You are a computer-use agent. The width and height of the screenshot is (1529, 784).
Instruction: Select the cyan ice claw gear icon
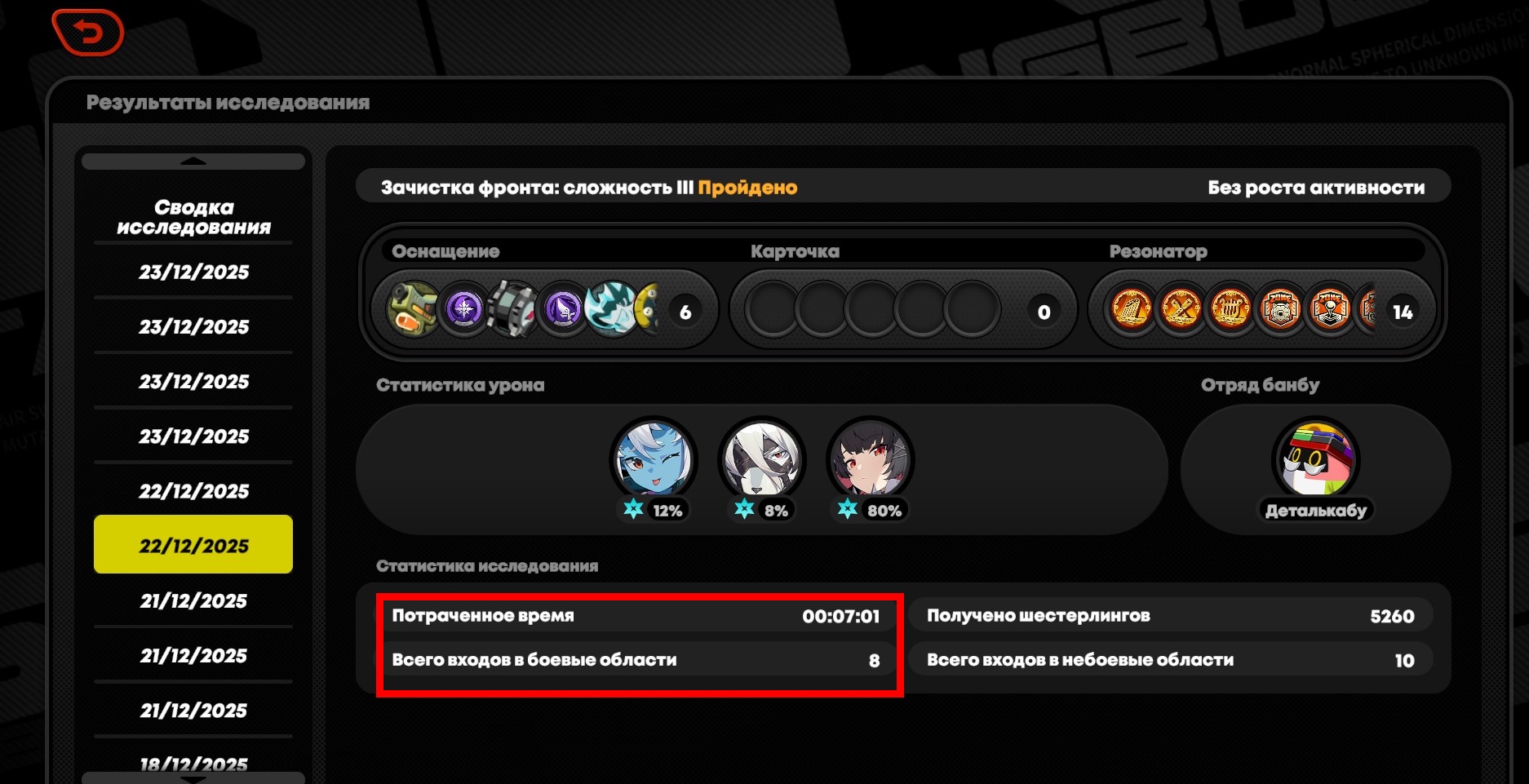pos(612,310)
